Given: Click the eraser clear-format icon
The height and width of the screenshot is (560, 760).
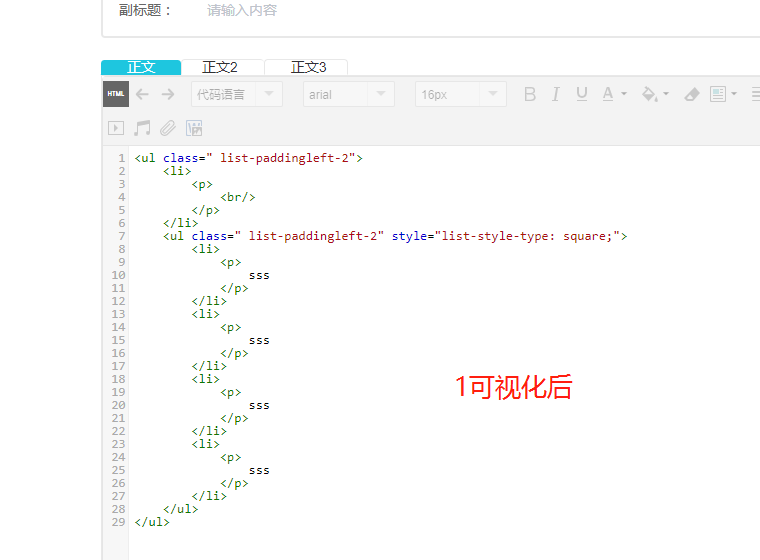Looking at the screenshot, I should [x=692, y=94].
